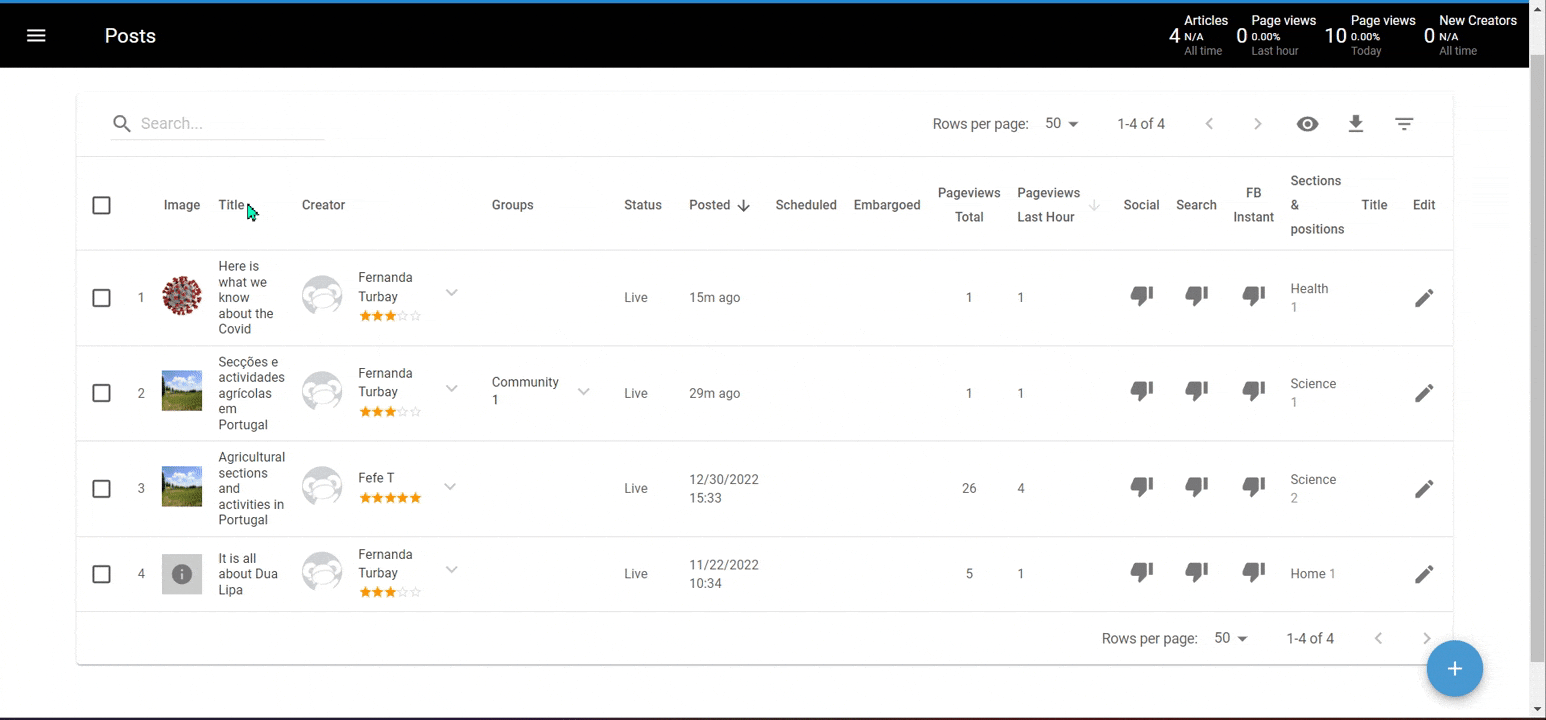The width and height of the screenshot is (1546, 720).
Task: Click FB Instant thumbs-down for Dua Lipa post
Action: click(x=1253, y=572)
